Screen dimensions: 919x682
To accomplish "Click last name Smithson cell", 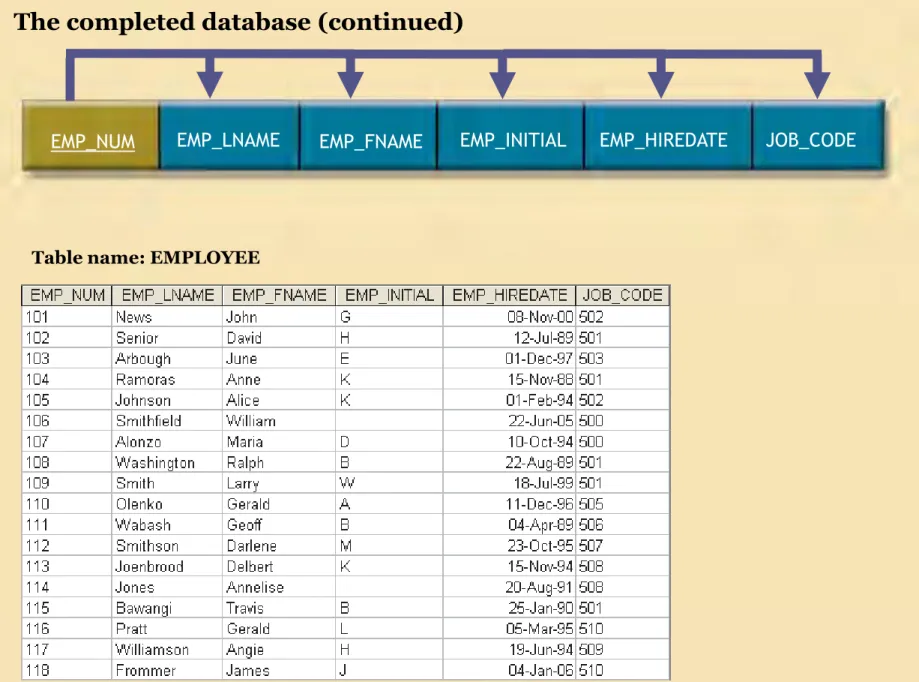I will tap(167, 546).
